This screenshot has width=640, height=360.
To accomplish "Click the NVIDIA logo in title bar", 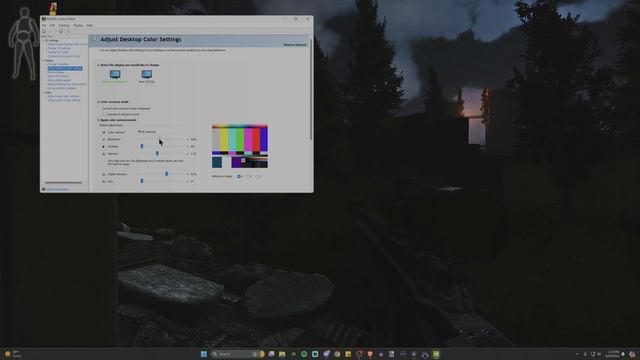I will (x=44, y=19).
